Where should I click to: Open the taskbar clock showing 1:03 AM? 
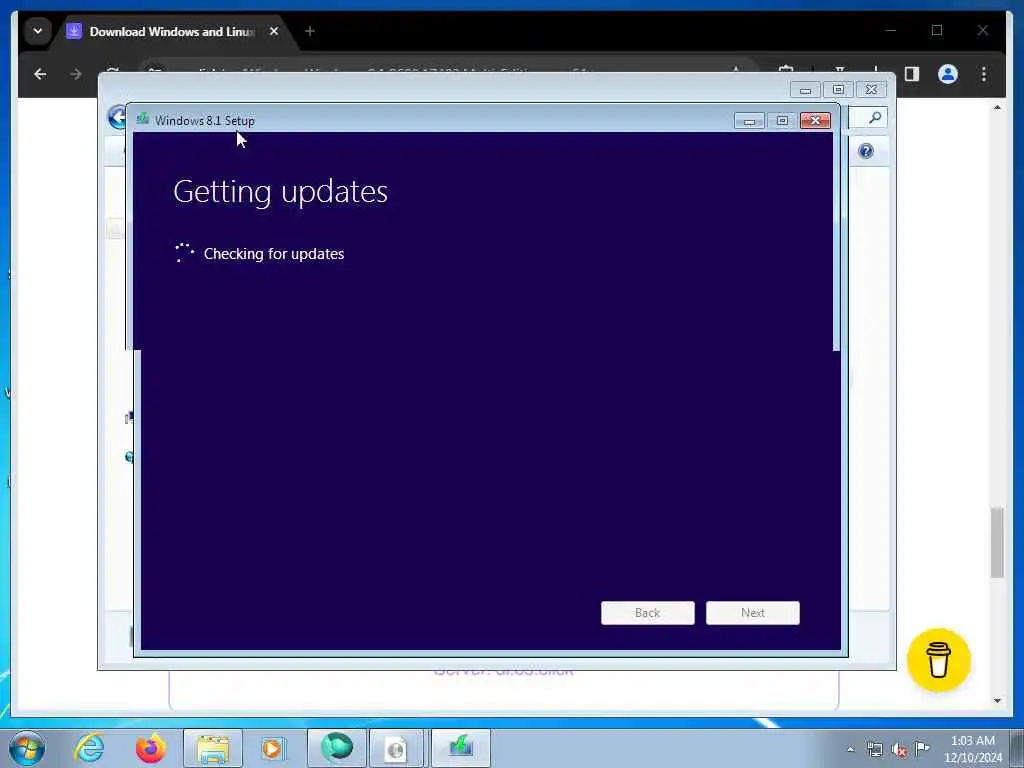(x=972, y=749)
